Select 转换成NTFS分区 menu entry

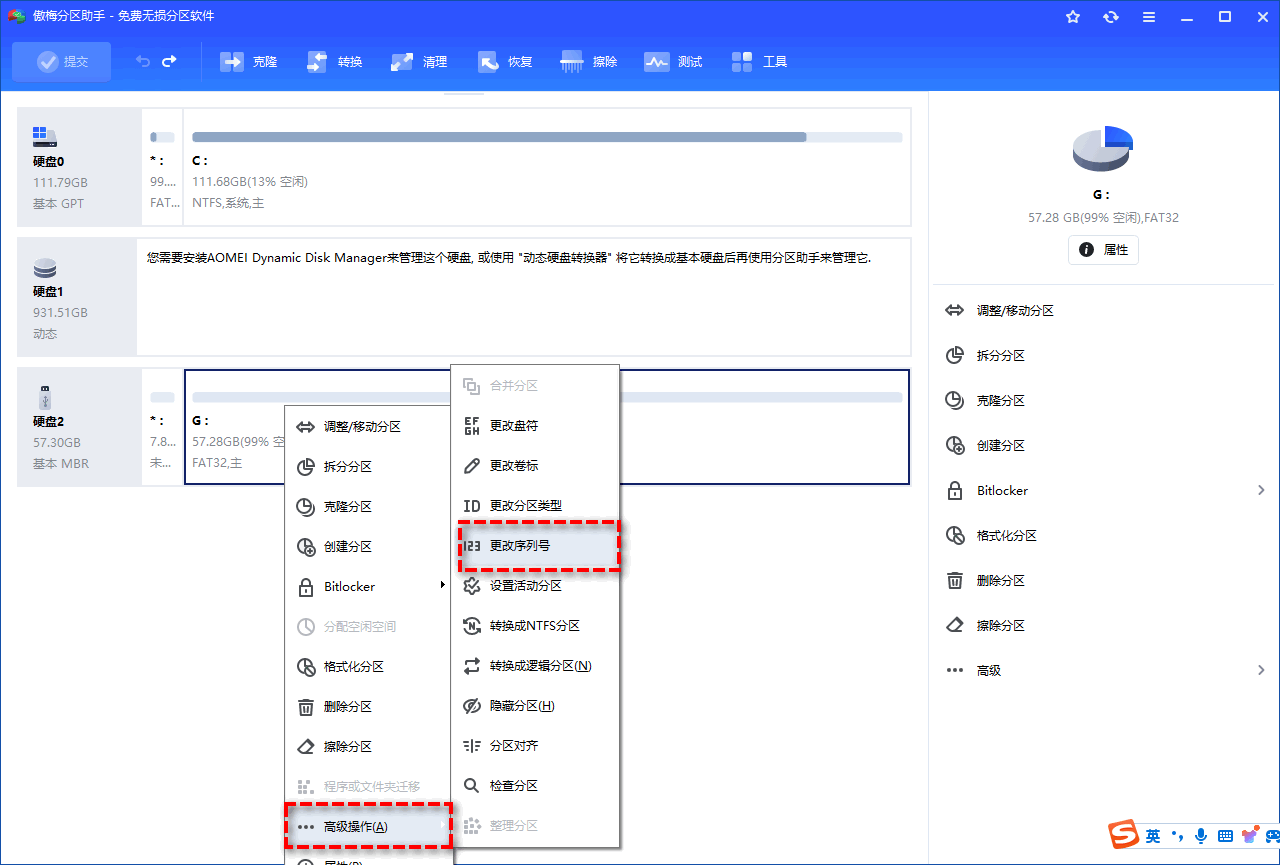pos(534,626)
